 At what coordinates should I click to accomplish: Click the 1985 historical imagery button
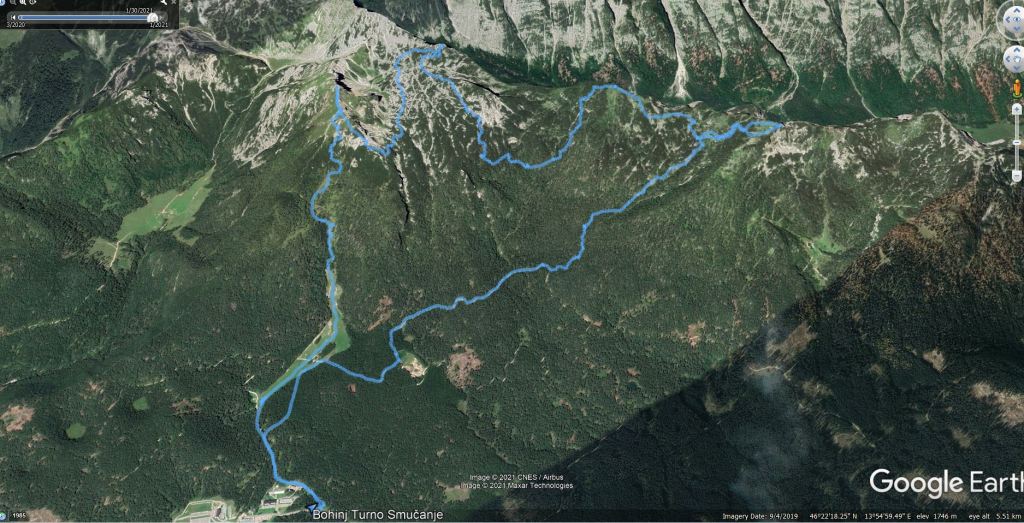point(20,516)
